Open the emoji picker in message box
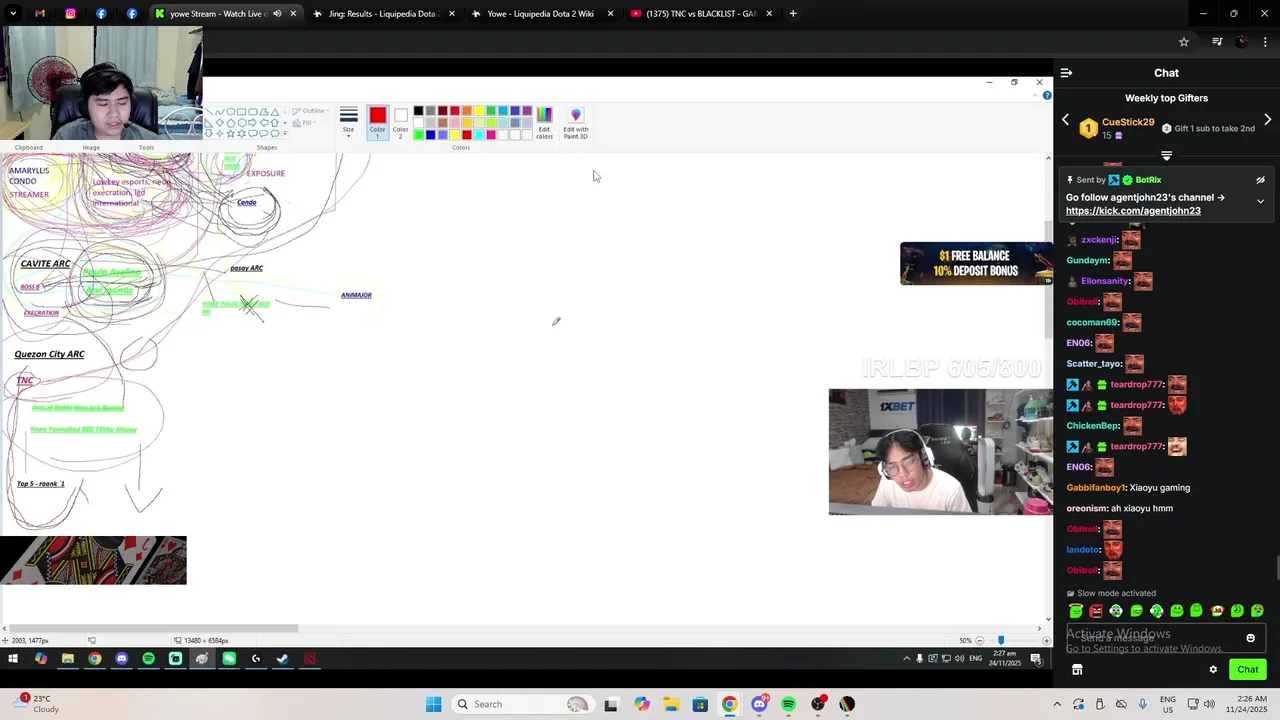The image size is (1280, 720). 1250,638
